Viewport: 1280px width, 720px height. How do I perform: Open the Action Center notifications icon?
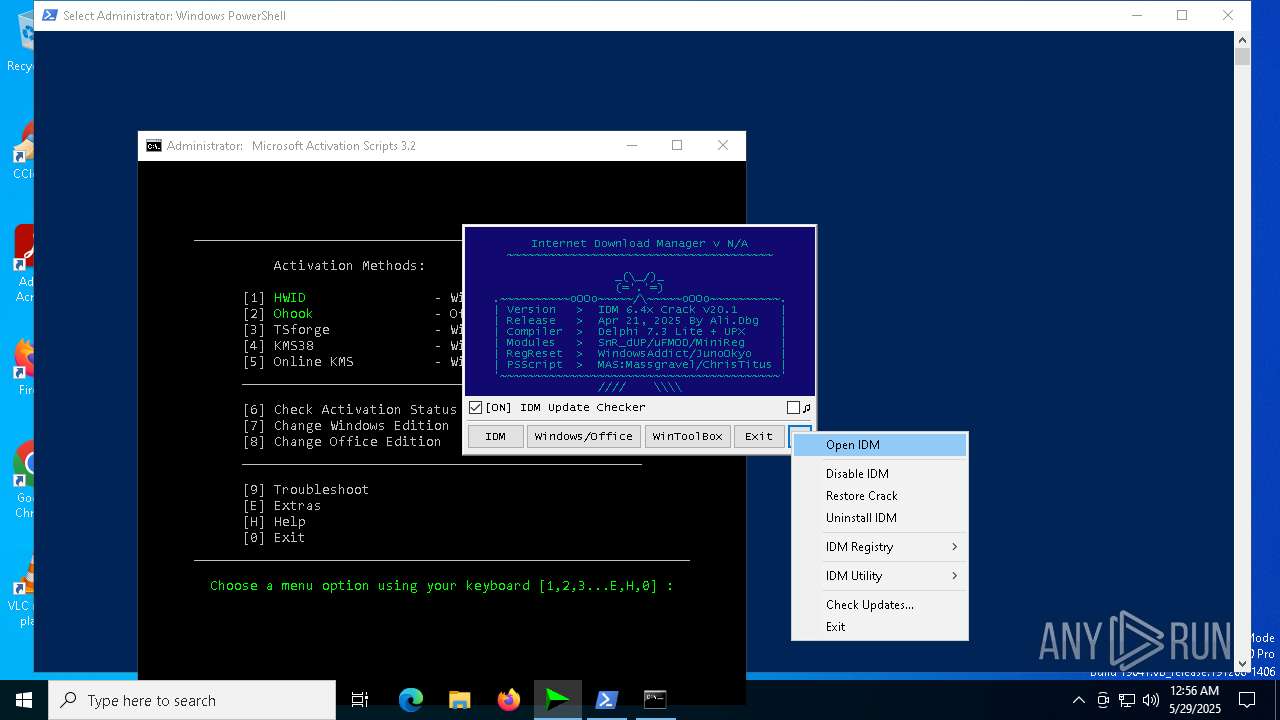point(1247,700)
